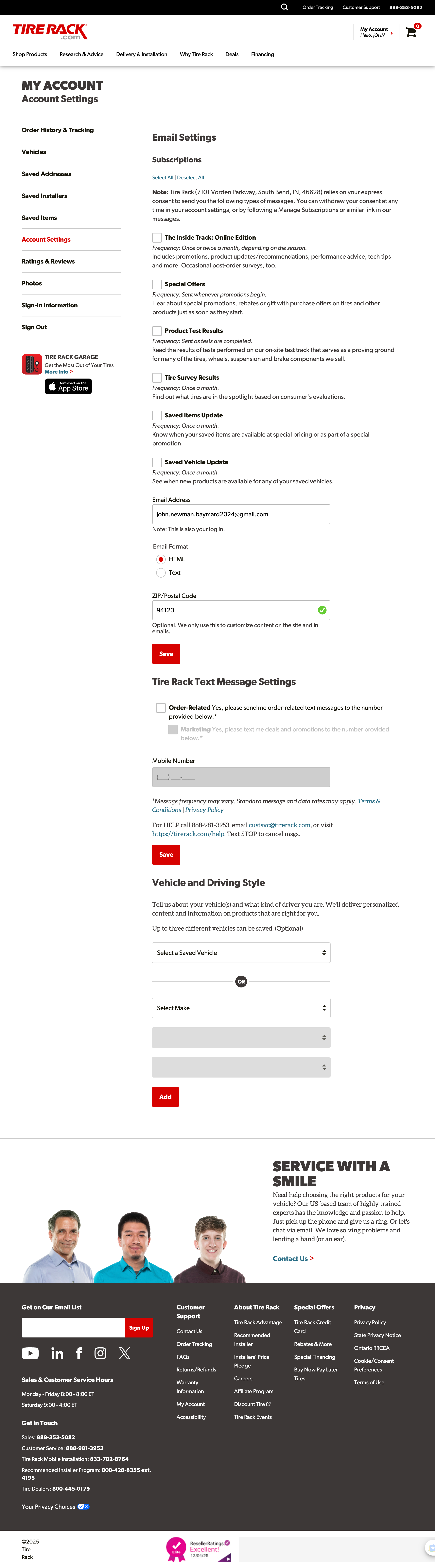Tap the Download on App Store badge
Viewport: 435px width, 1568px height.
tap(68, 387)
